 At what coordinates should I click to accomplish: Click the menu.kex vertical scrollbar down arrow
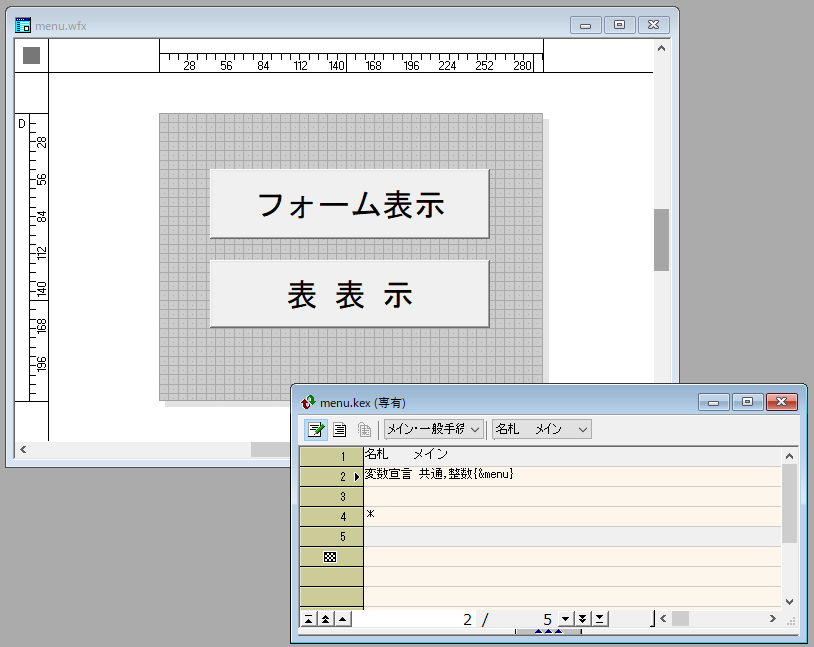(x=789, y=602)
